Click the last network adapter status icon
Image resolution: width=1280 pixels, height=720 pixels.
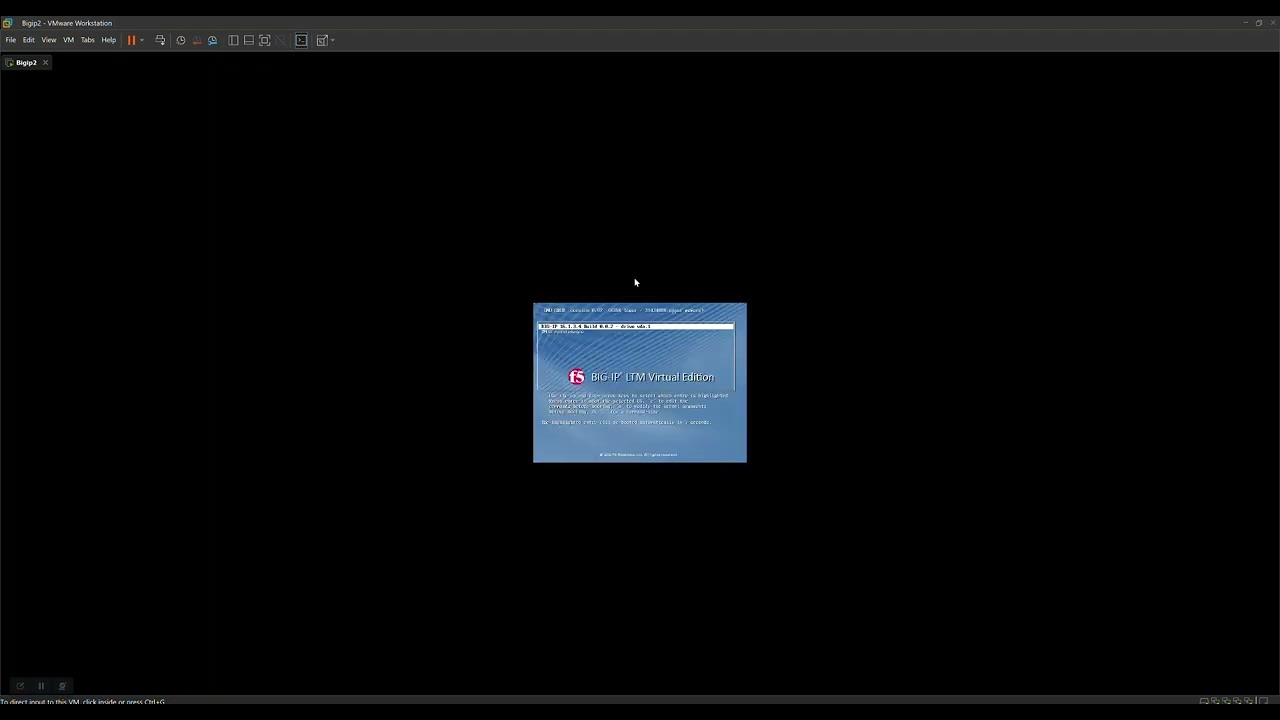click(1249, 701)
